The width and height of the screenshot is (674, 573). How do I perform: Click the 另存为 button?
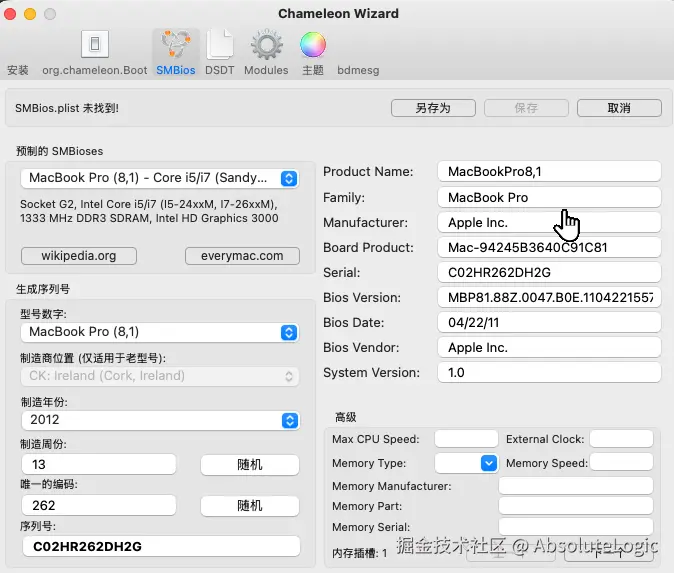tap(433, 108)
